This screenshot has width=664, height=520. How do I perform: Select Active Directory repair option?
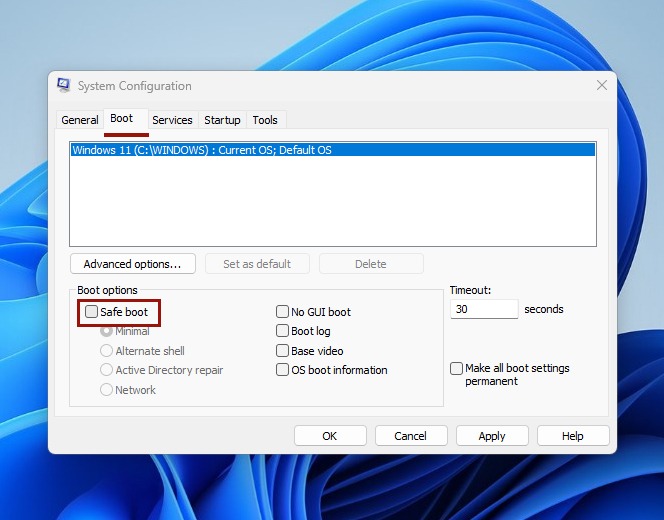(106, 370)
